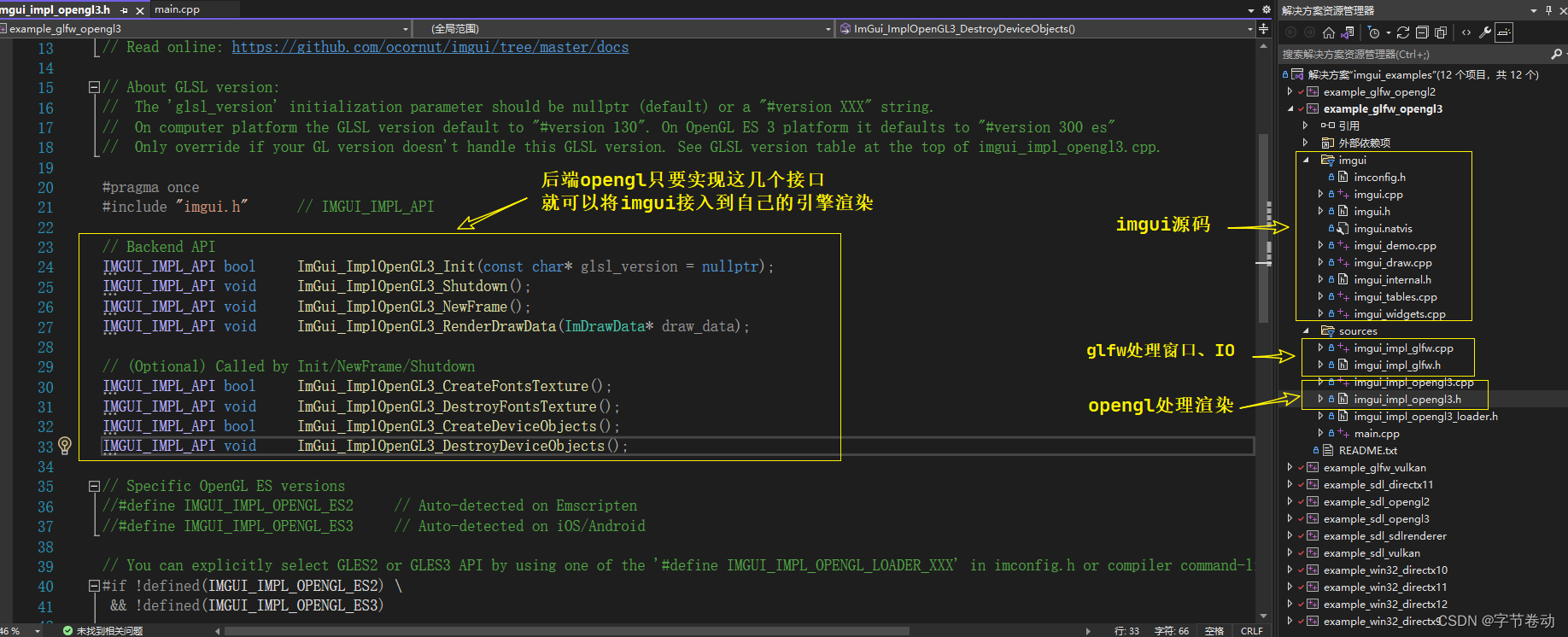This screenshot has width=1568, height=637.
Task: Click the CRLF line ending indicator
Action: click(x=1252, y=631)
